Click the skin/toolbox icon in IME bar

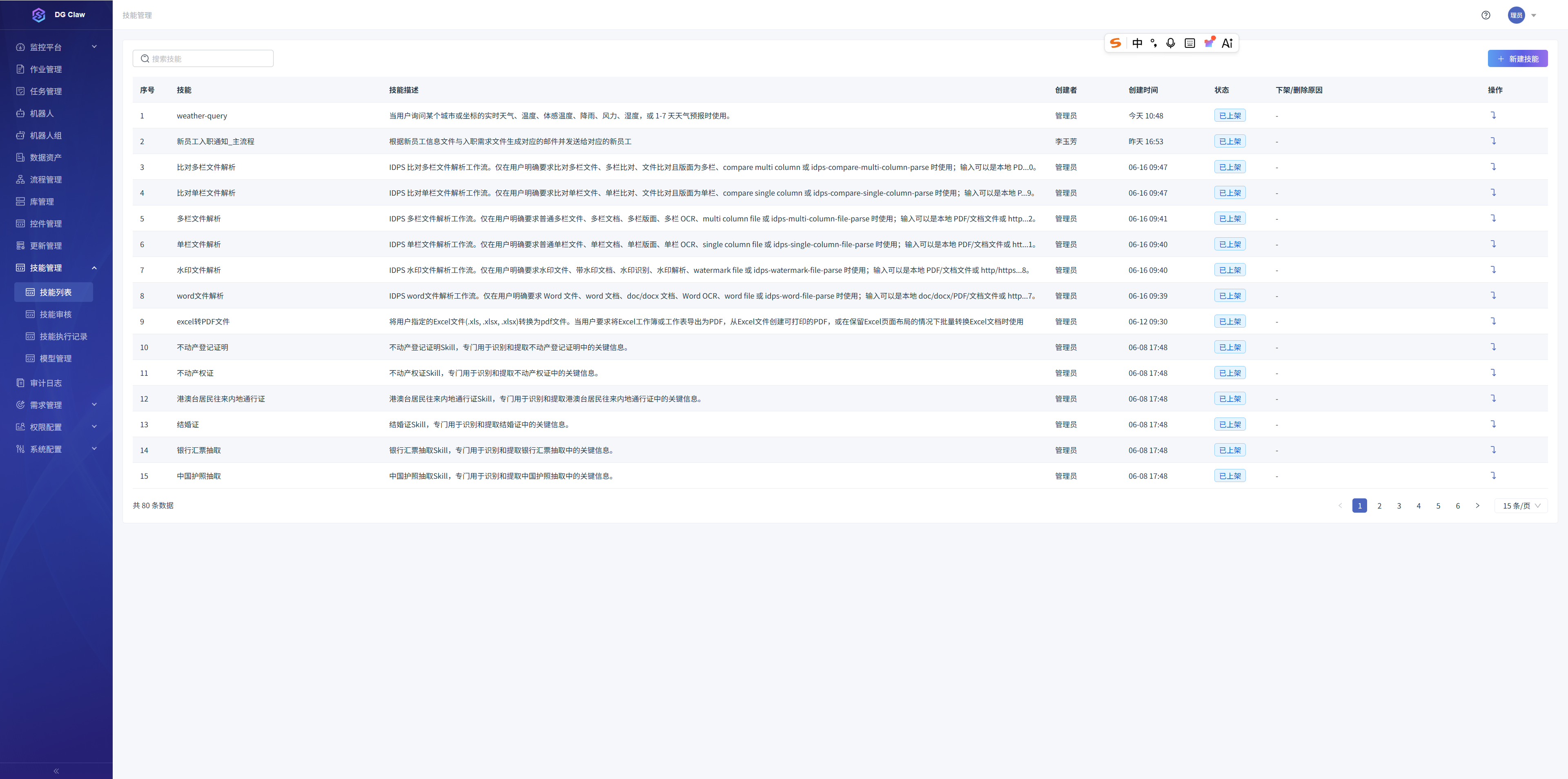pos(1209,42)
